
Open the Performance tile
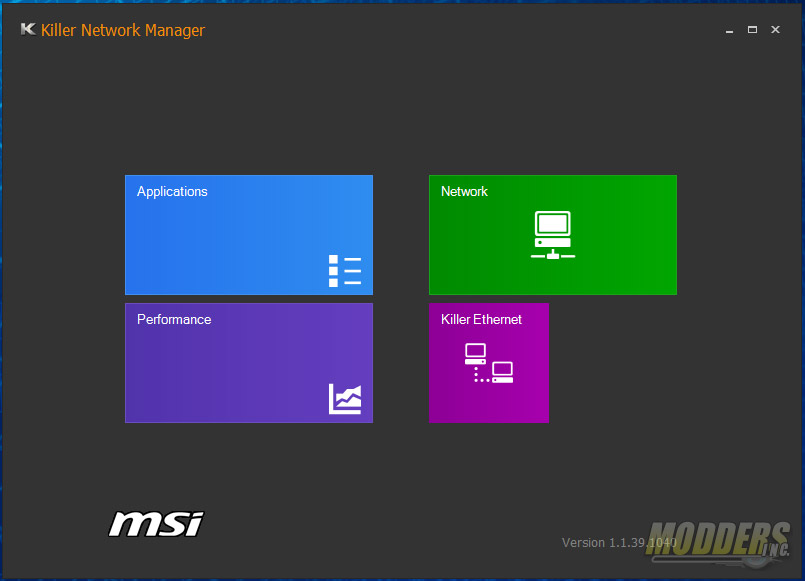tap(249, 363)
